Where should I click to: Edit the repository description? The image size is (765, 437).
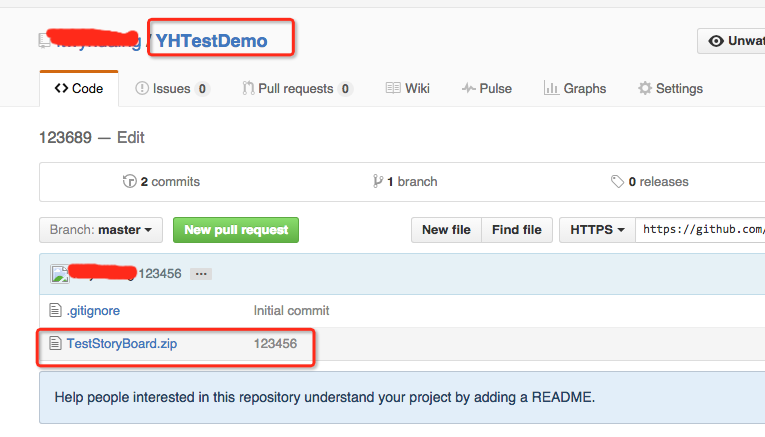131,138
